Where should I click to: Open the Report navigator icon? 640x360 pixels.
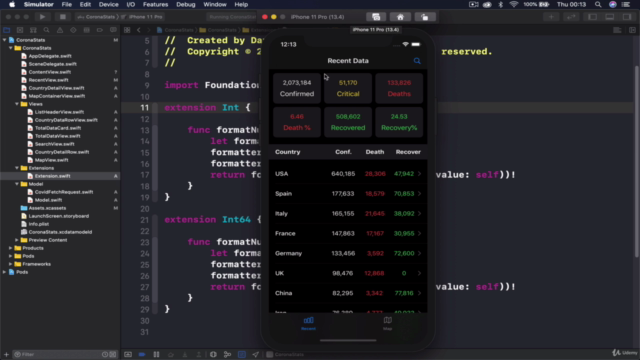pyautogui.click(x=113, y=30)
